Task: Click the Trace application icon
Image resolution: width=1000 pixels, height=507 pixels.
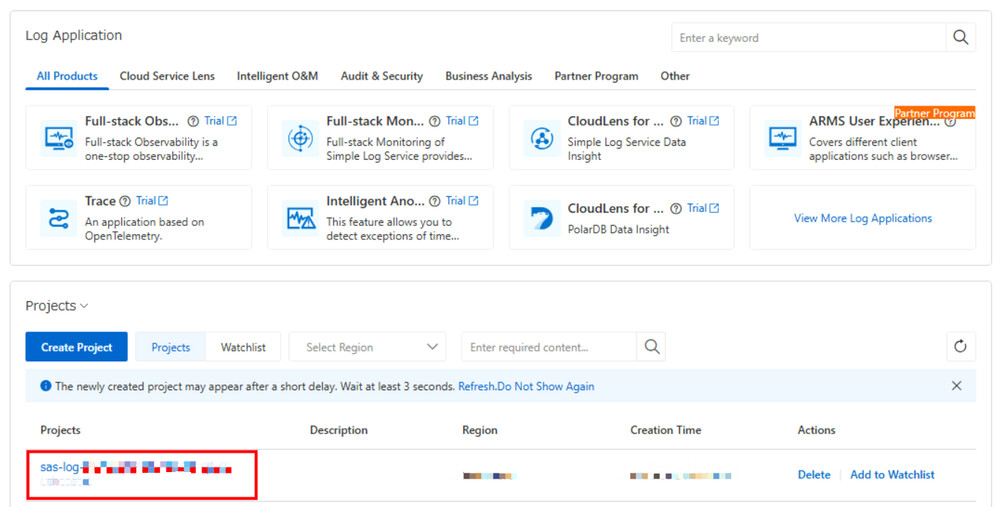Action: (x=59, y=217)
